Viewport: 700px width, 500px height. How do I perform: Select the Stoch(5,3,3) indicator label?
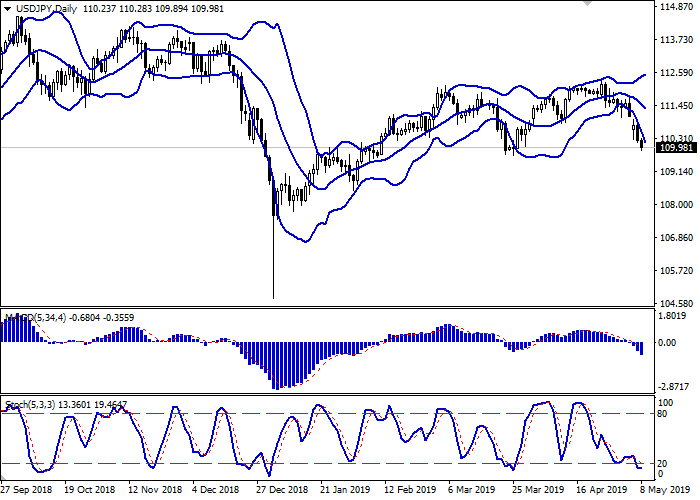(x=30, y=405)
